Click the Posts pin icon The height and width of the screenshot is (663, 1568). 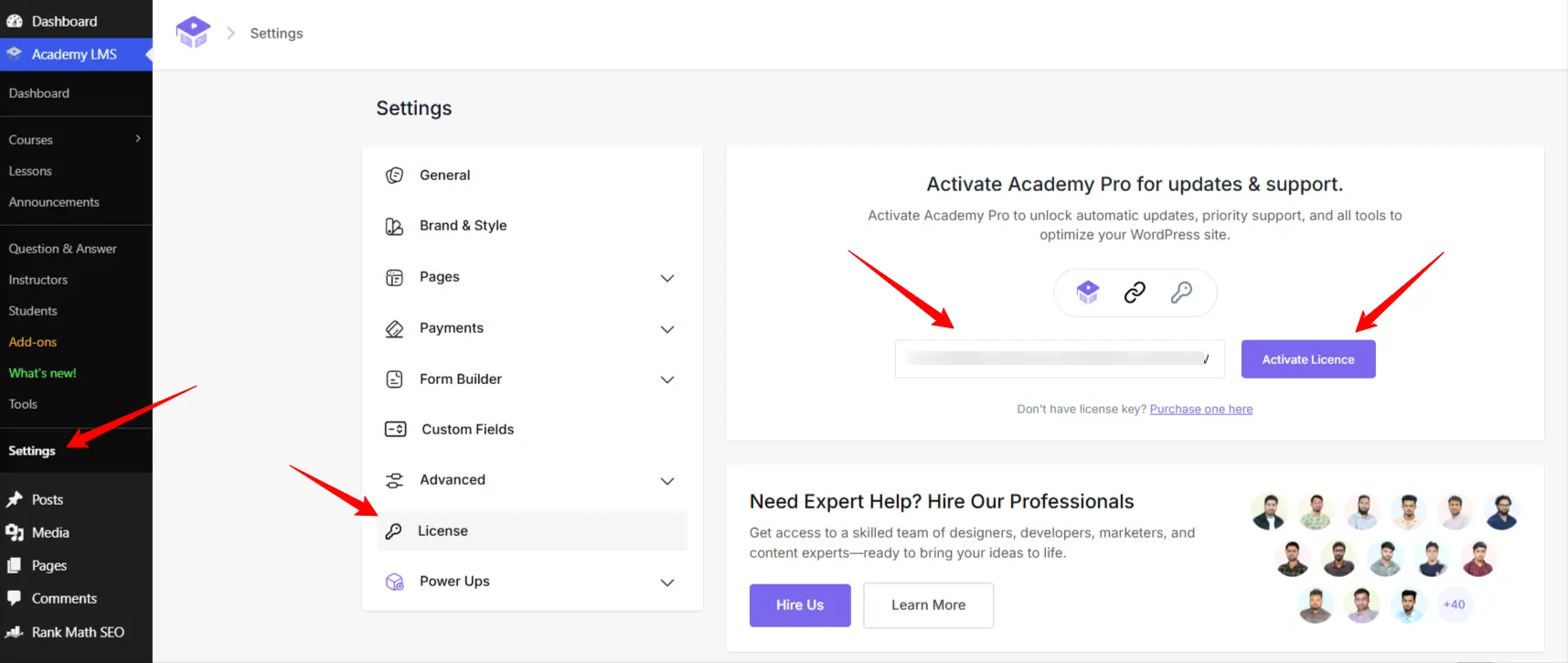click(15, 499)
